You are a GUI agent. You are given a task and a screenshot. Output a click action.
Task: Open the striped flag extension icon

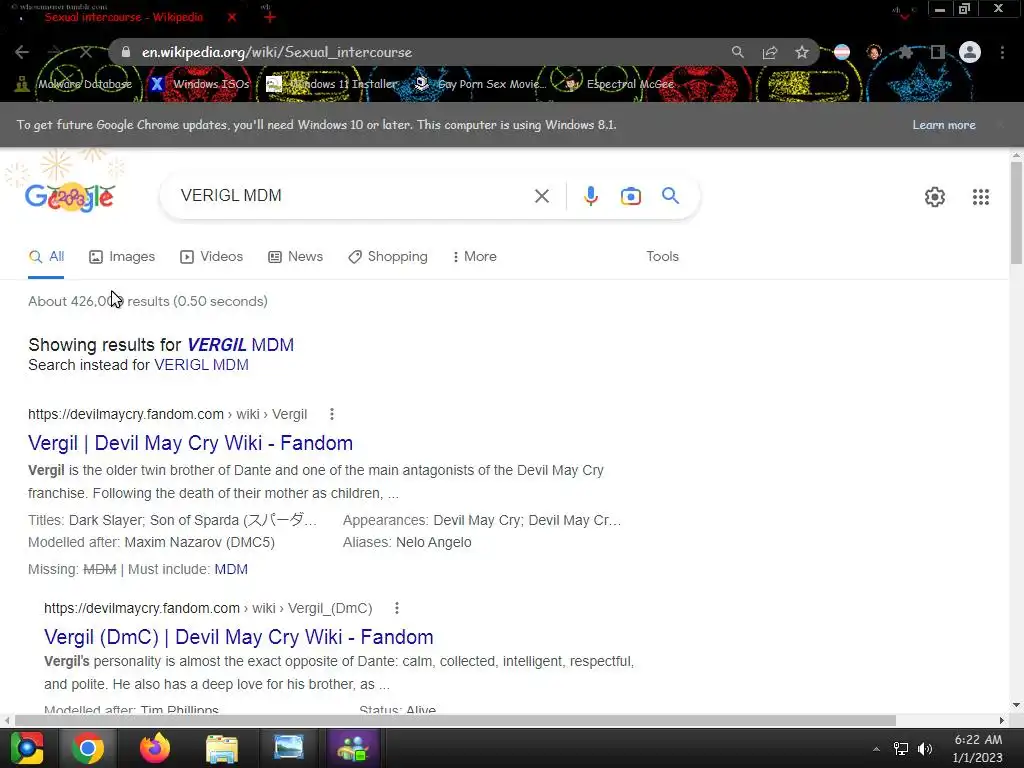(x=842, y=52)
